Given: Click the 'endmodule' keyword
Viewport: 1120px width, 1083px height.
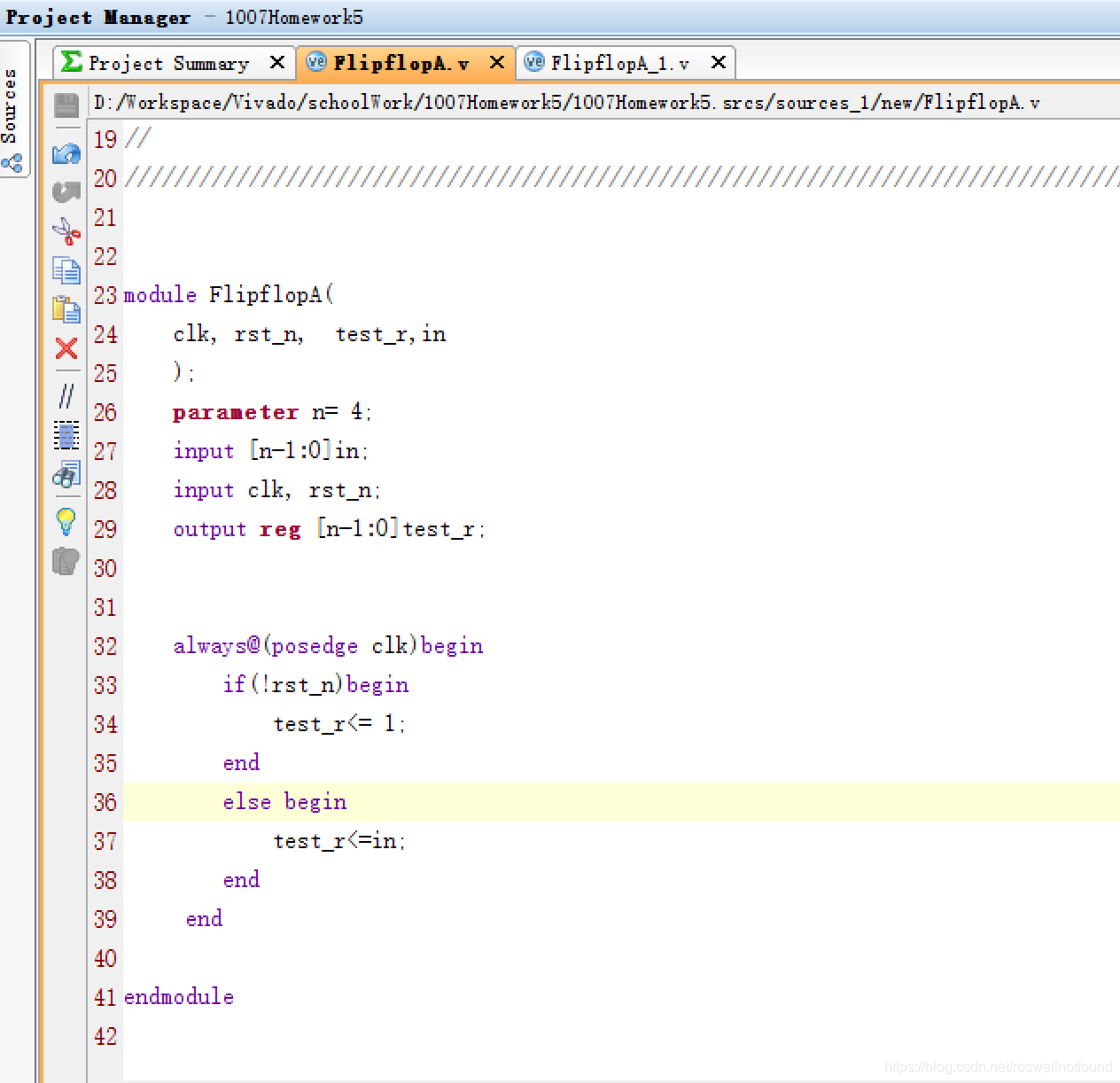Looking at the screenshot, I should click(179, 997).
